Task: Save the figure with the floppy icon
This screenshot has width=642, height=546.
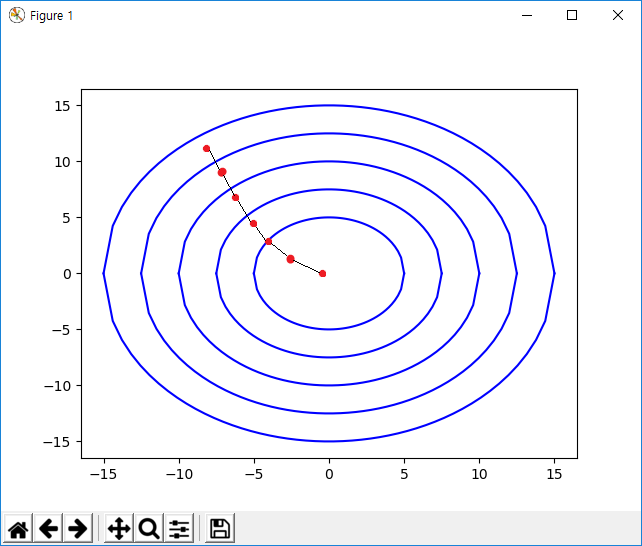Action: point(220,528)
